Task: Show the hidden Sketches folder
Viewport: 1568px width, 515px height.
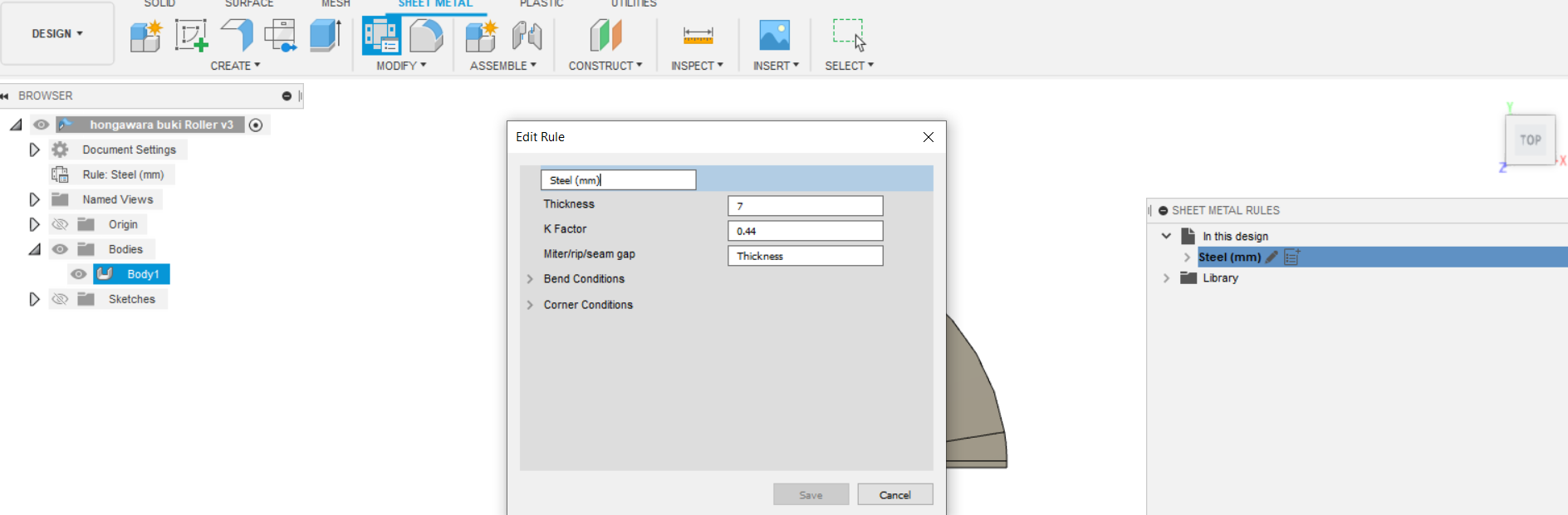Action: click(60, 299)
